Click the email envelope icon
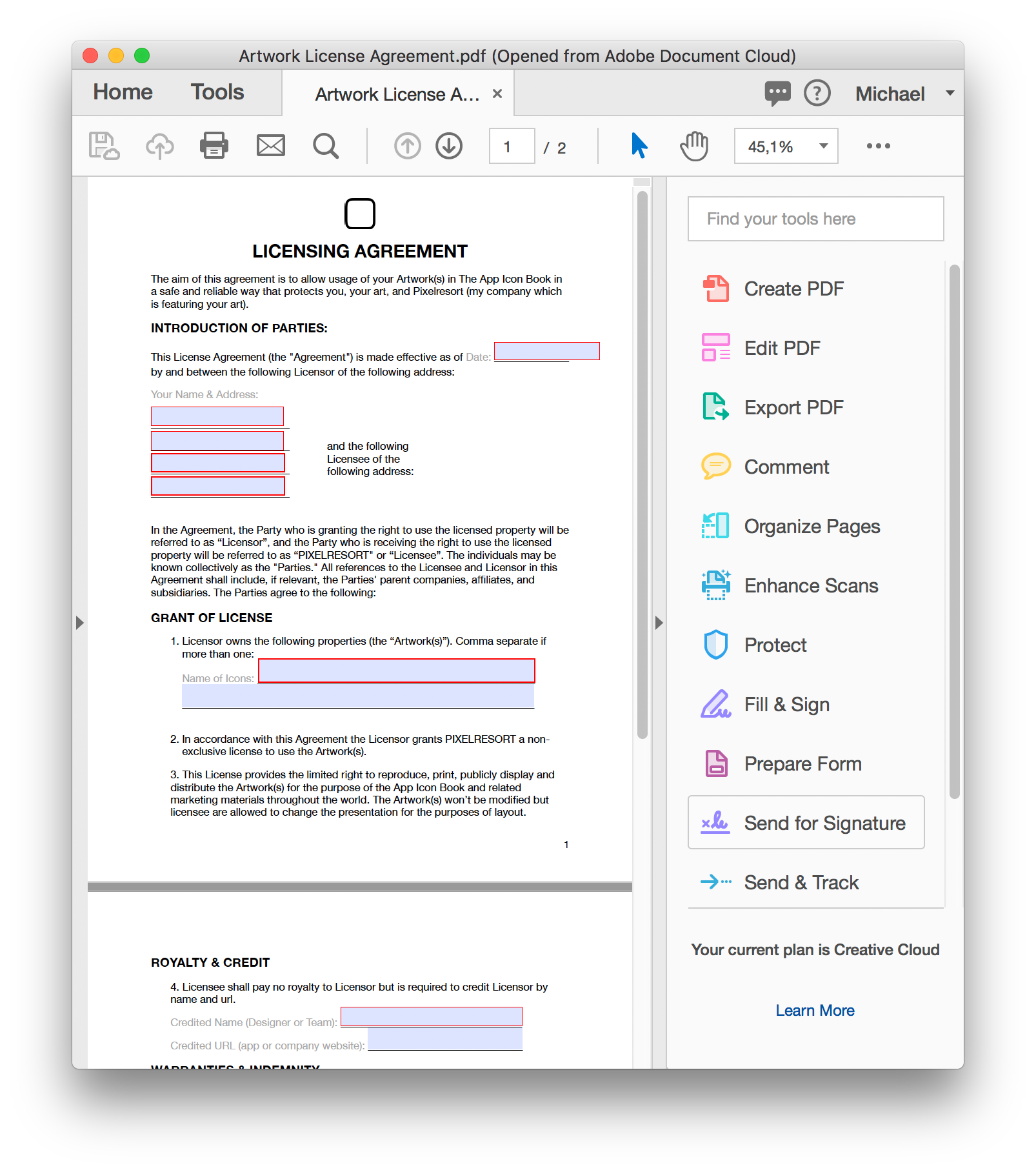Screen dimensions: 1036x1172 pyautogui.click(x=271, y=146)
